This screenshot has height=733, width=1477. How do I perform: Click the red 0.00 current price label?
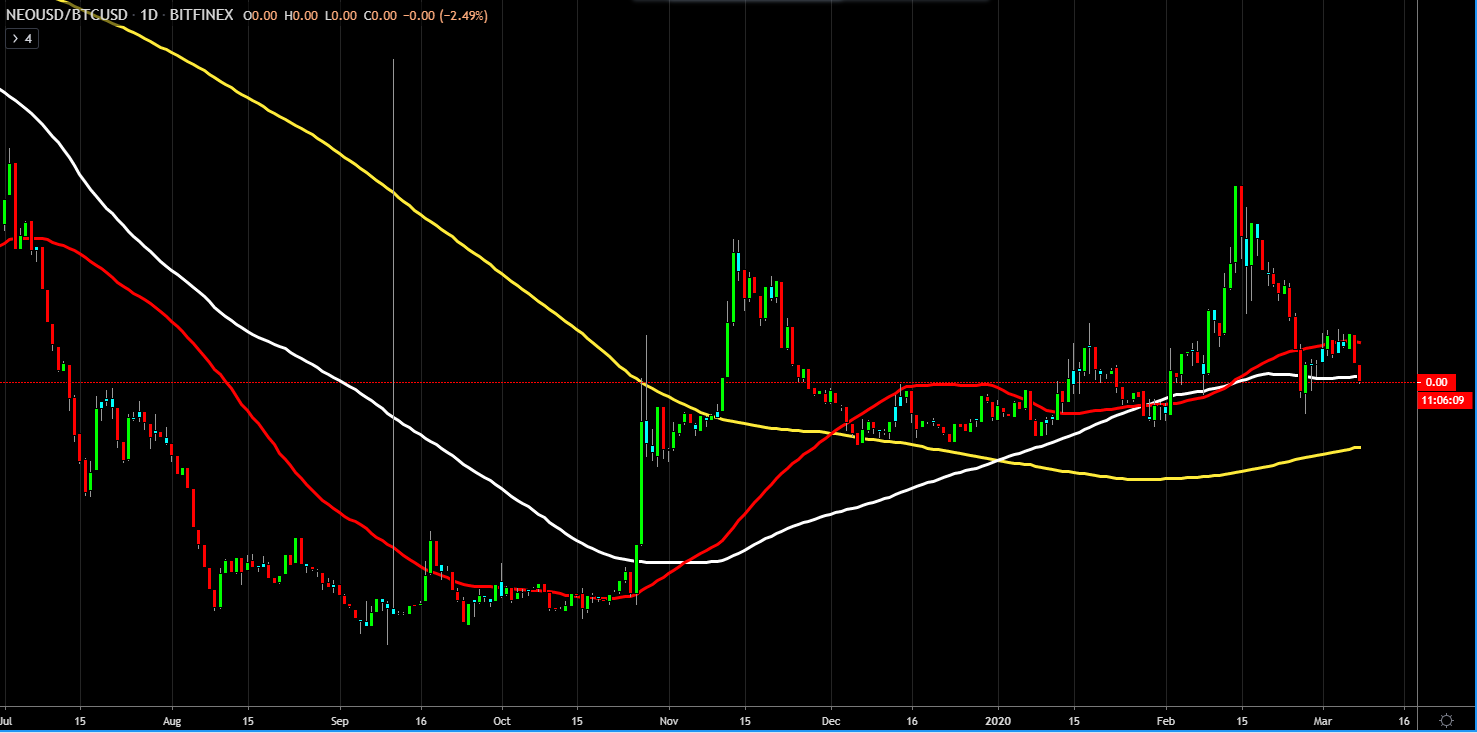(1437, 382)
